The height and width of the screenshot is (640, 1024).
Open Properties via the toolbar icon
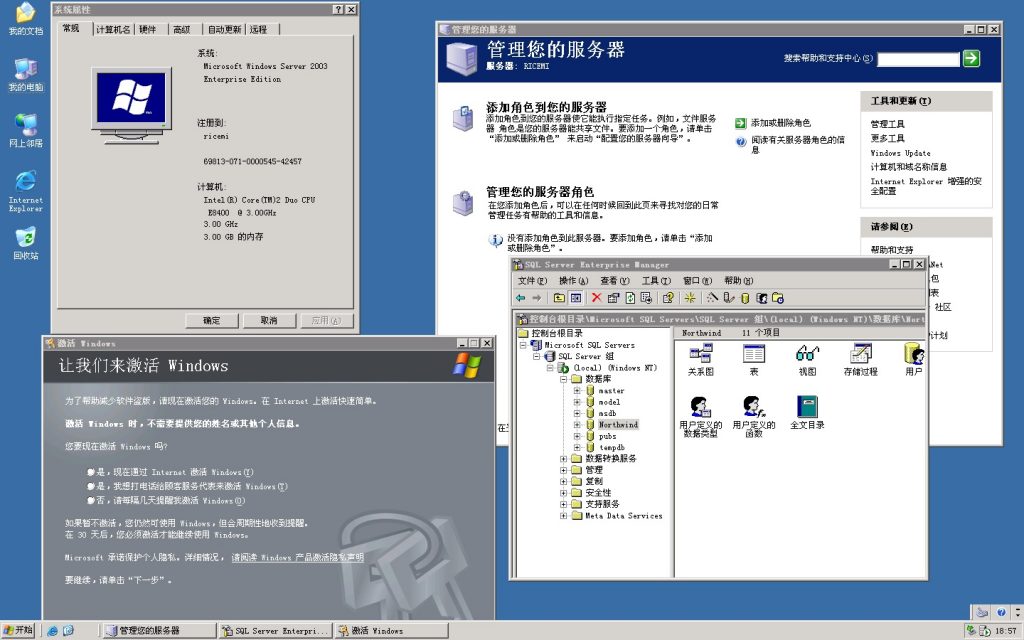[x=613, y=298]
